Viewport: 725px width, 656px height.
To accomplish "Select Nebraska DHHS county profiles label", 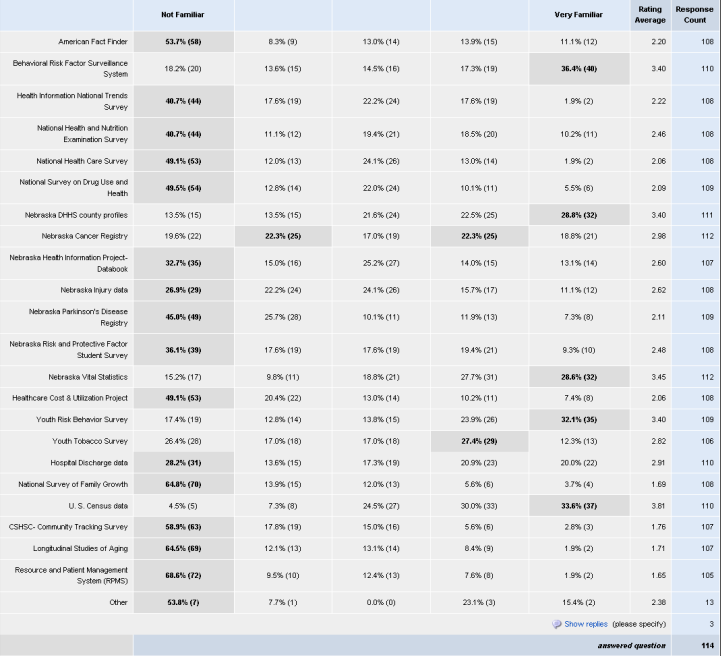I will 76,215.
